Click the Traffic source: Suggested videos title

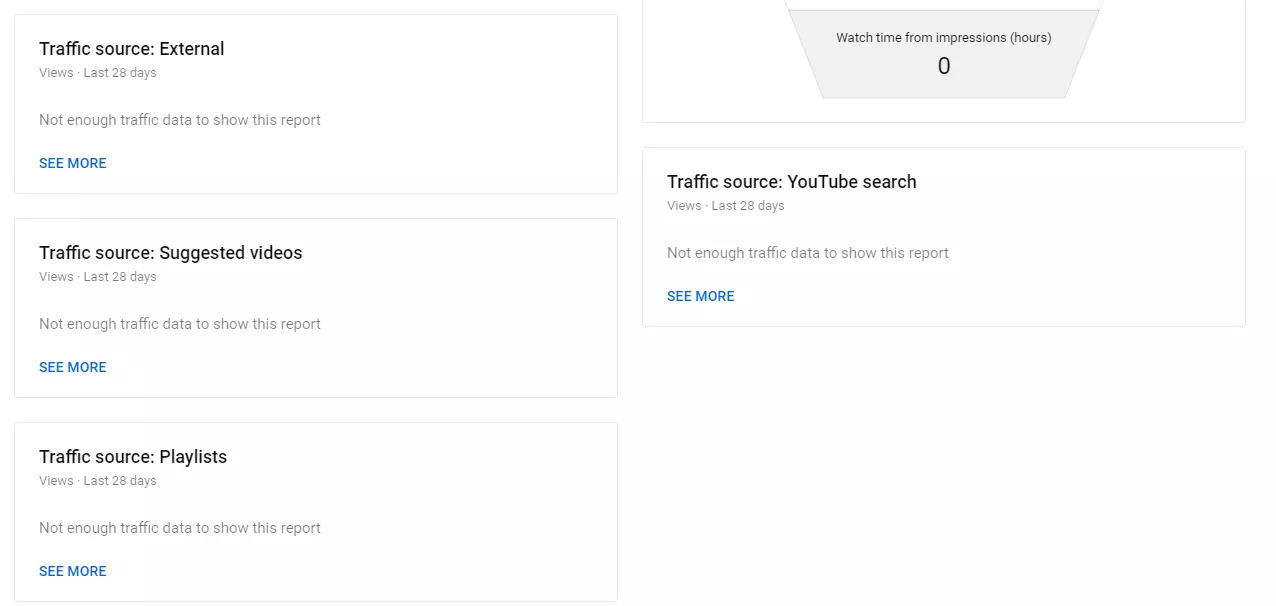(170, 253)
